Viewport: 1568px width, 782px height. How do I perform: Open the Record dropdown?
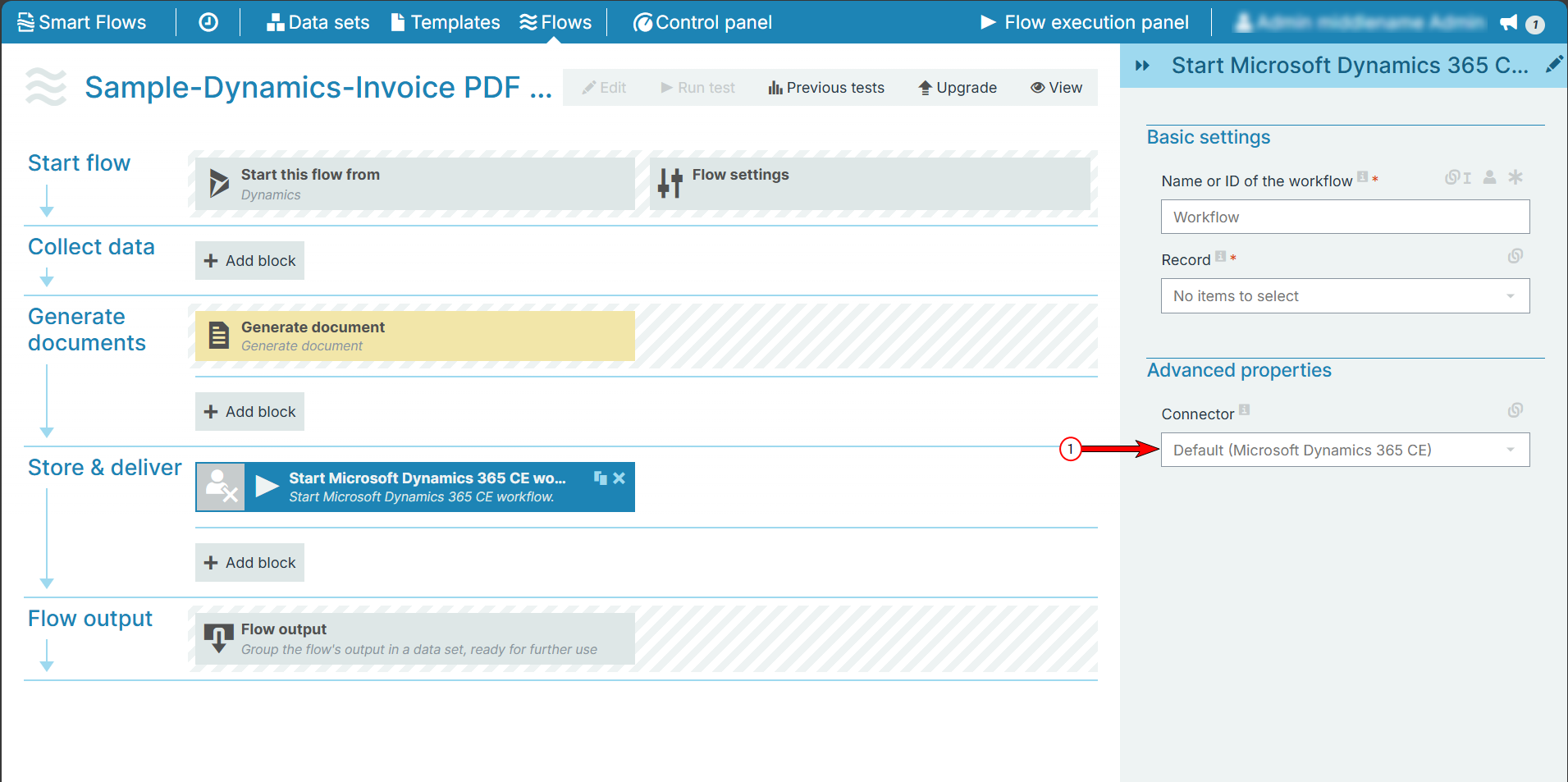pyautogui.click(x=1346, y=295)
